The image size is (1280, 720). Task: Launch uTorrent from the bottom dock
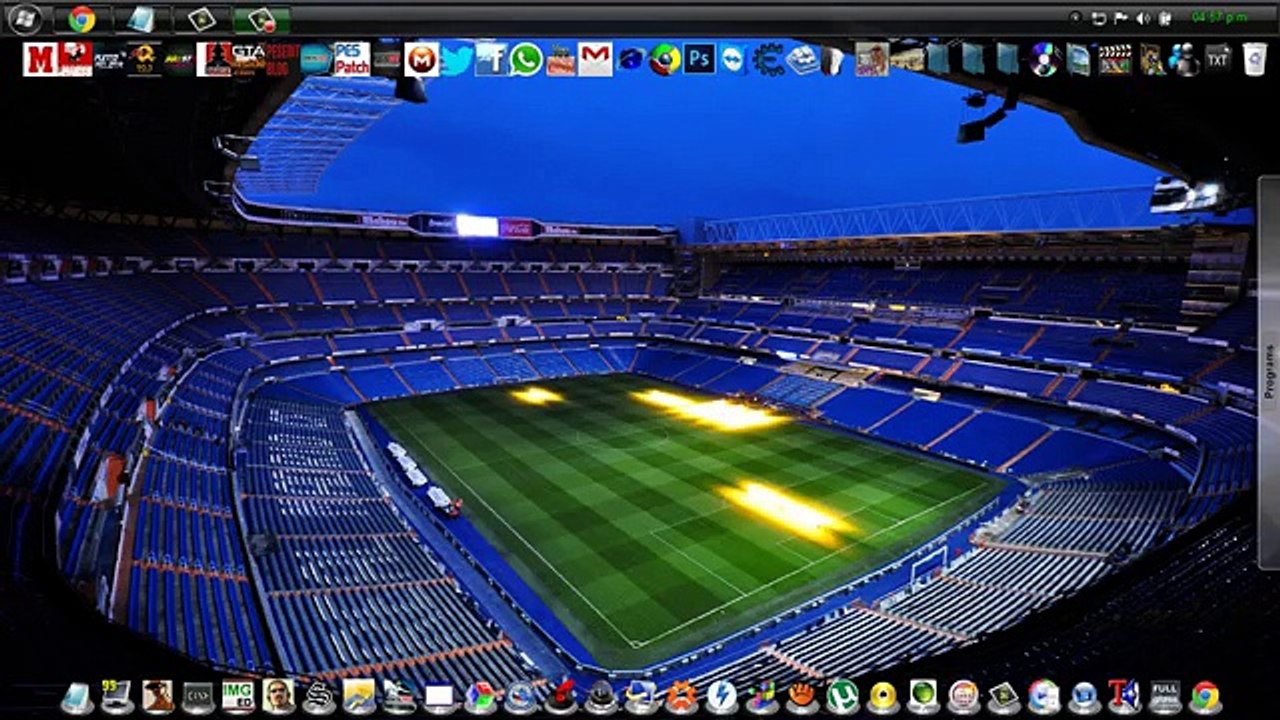[842, 696]
